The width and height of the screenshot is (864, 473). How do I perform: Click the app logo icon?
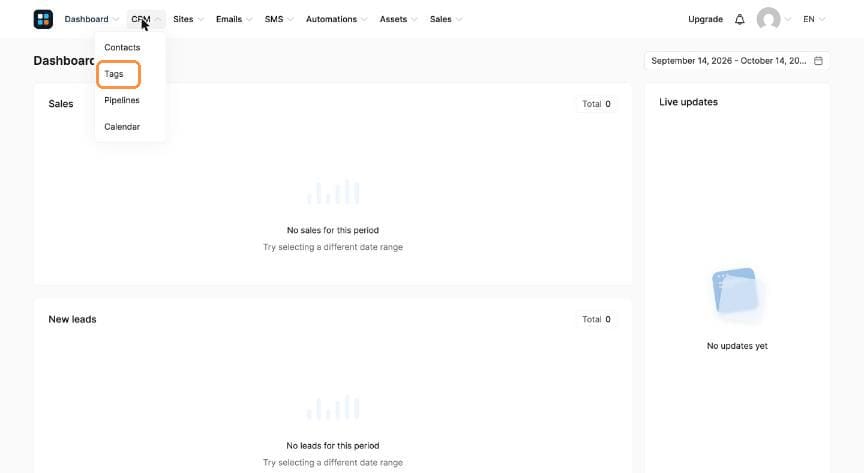pos(43,19)
